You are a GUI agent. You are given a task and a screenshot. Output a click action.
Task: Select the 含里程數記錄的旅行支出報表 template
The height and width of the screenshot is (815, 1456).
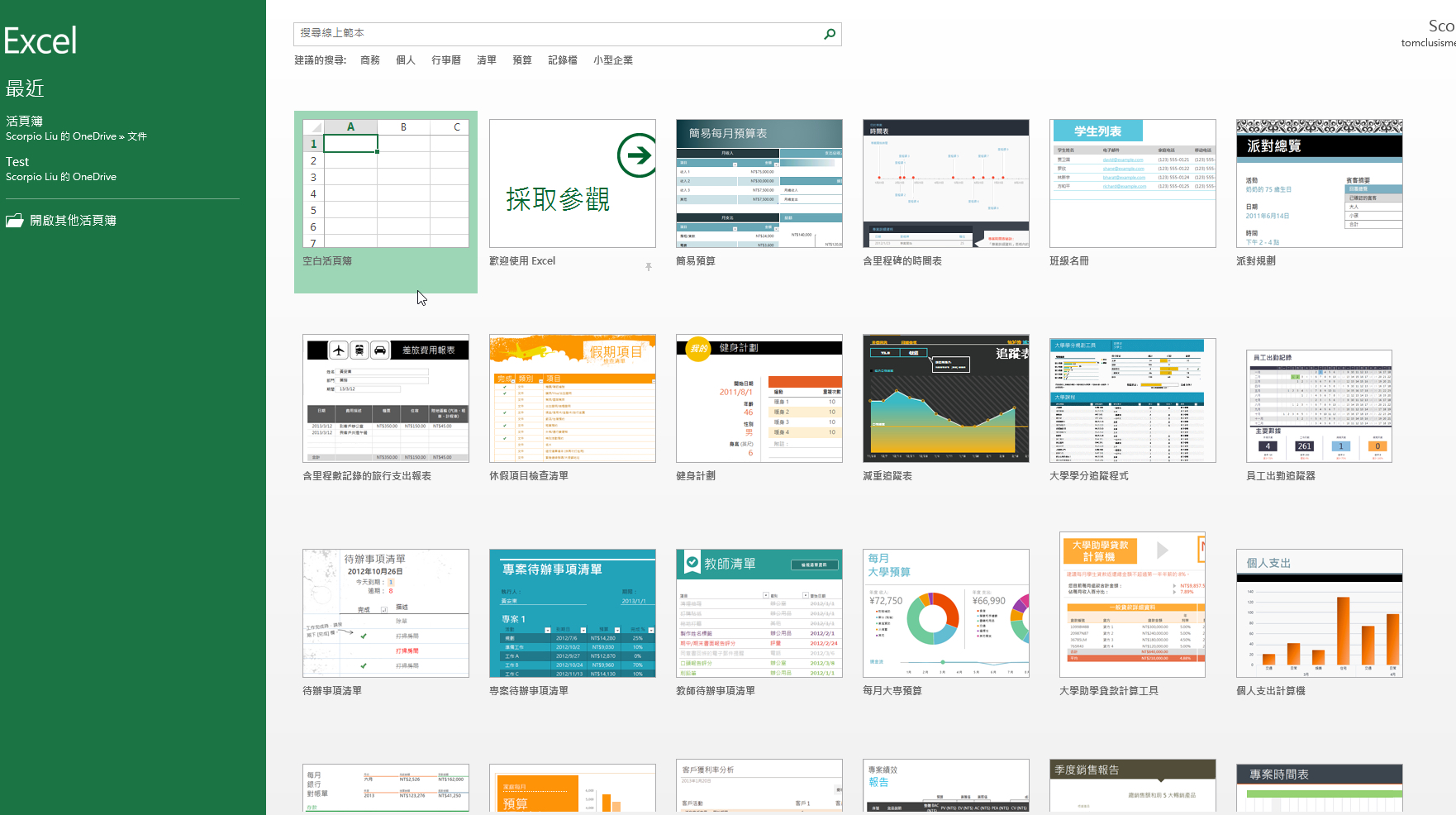386,398
